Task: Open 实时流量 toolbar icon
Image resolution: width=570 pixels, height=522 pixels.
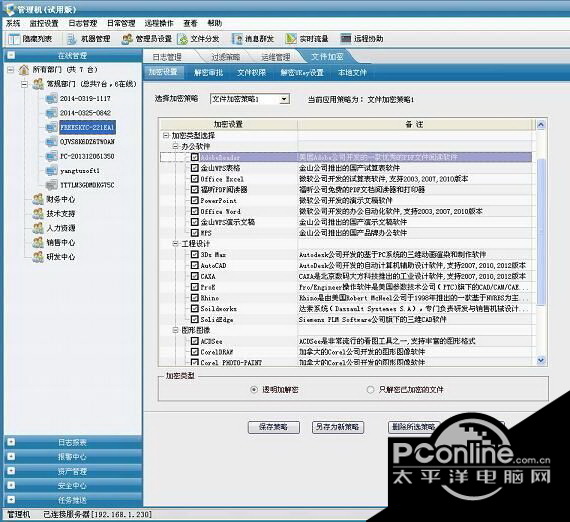Action: (x=291, y=39)
